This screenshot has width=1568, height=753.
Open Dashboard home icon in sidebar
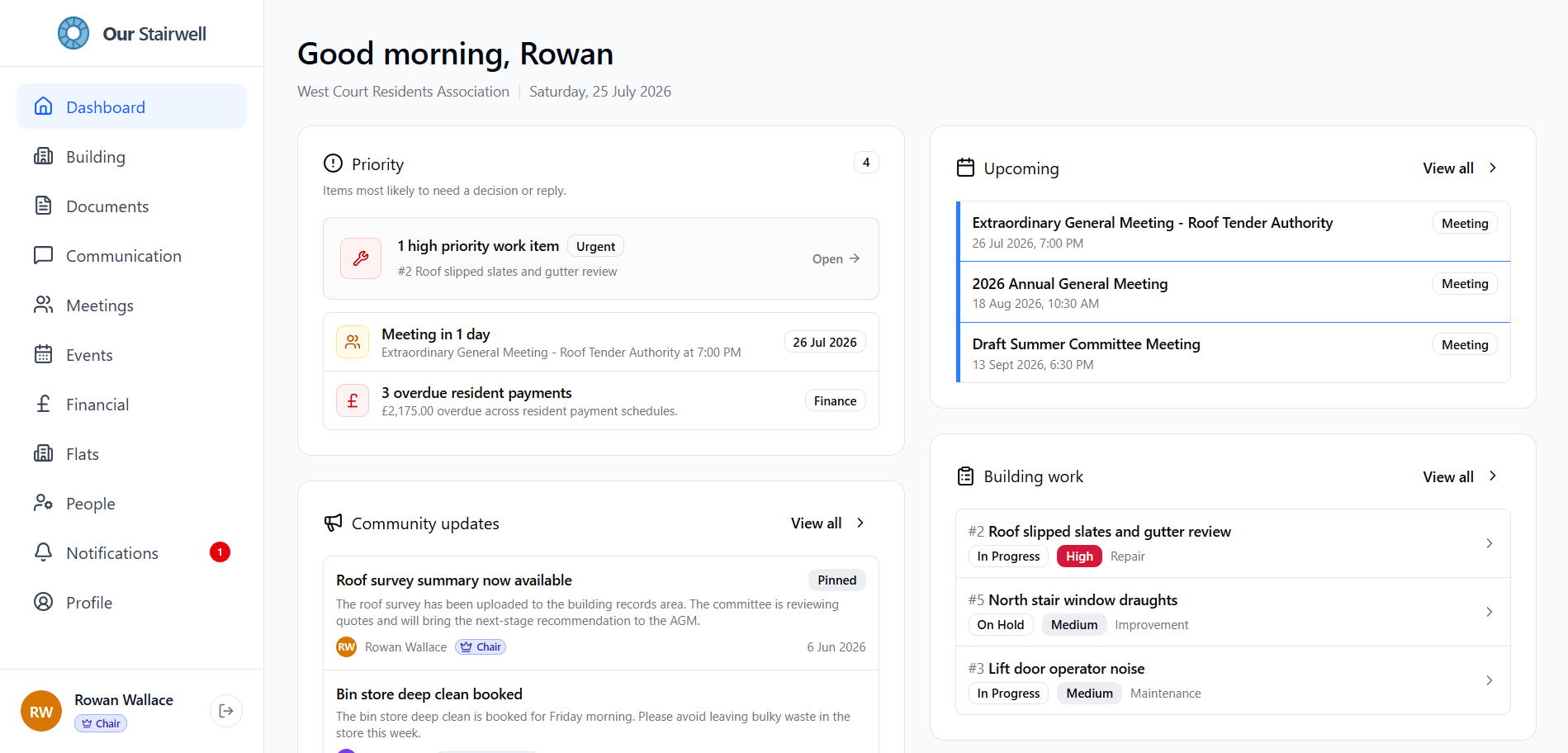point(44,107)
